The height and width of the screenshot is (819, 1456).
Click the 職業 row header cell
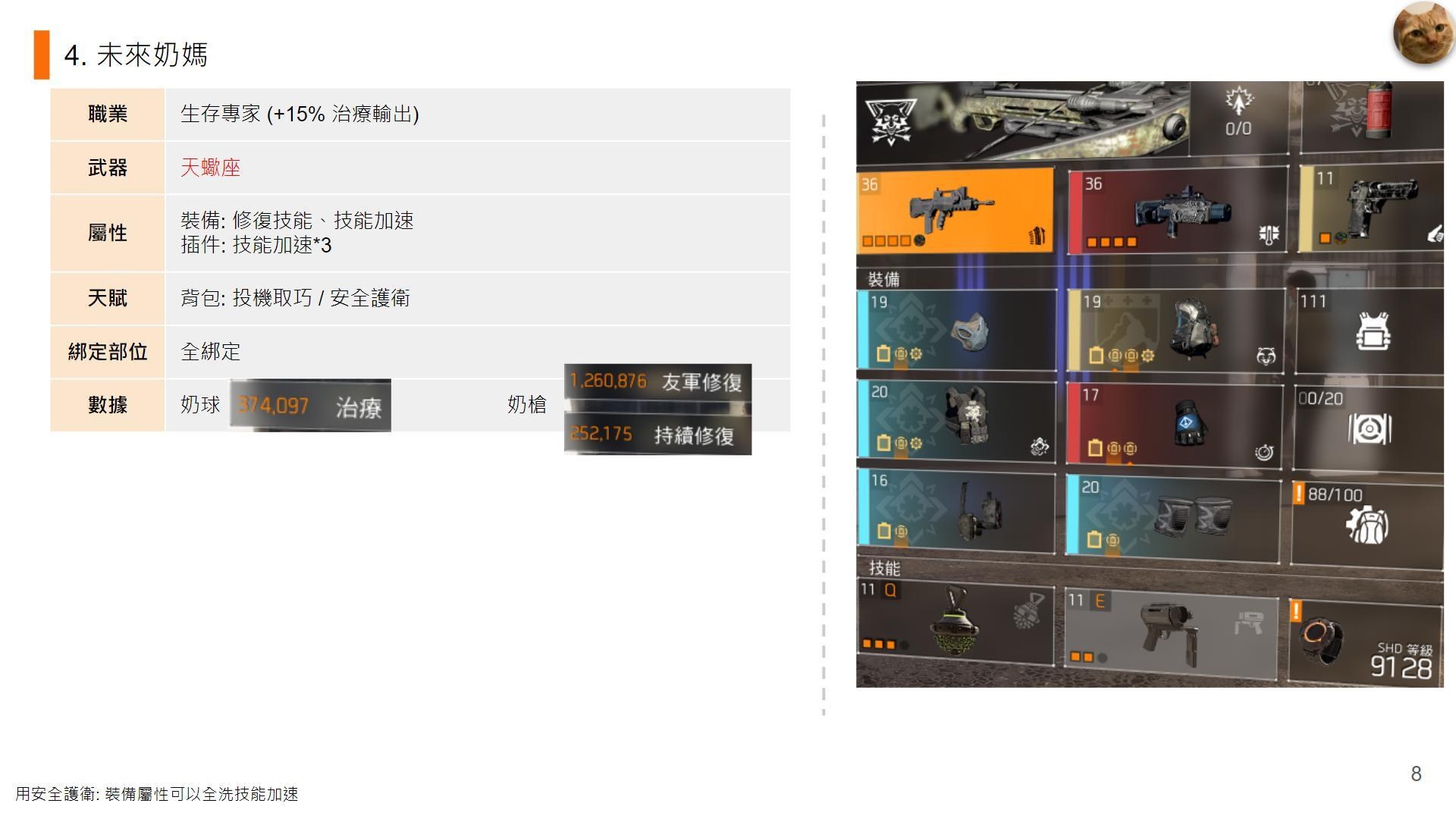coord(108,114)
